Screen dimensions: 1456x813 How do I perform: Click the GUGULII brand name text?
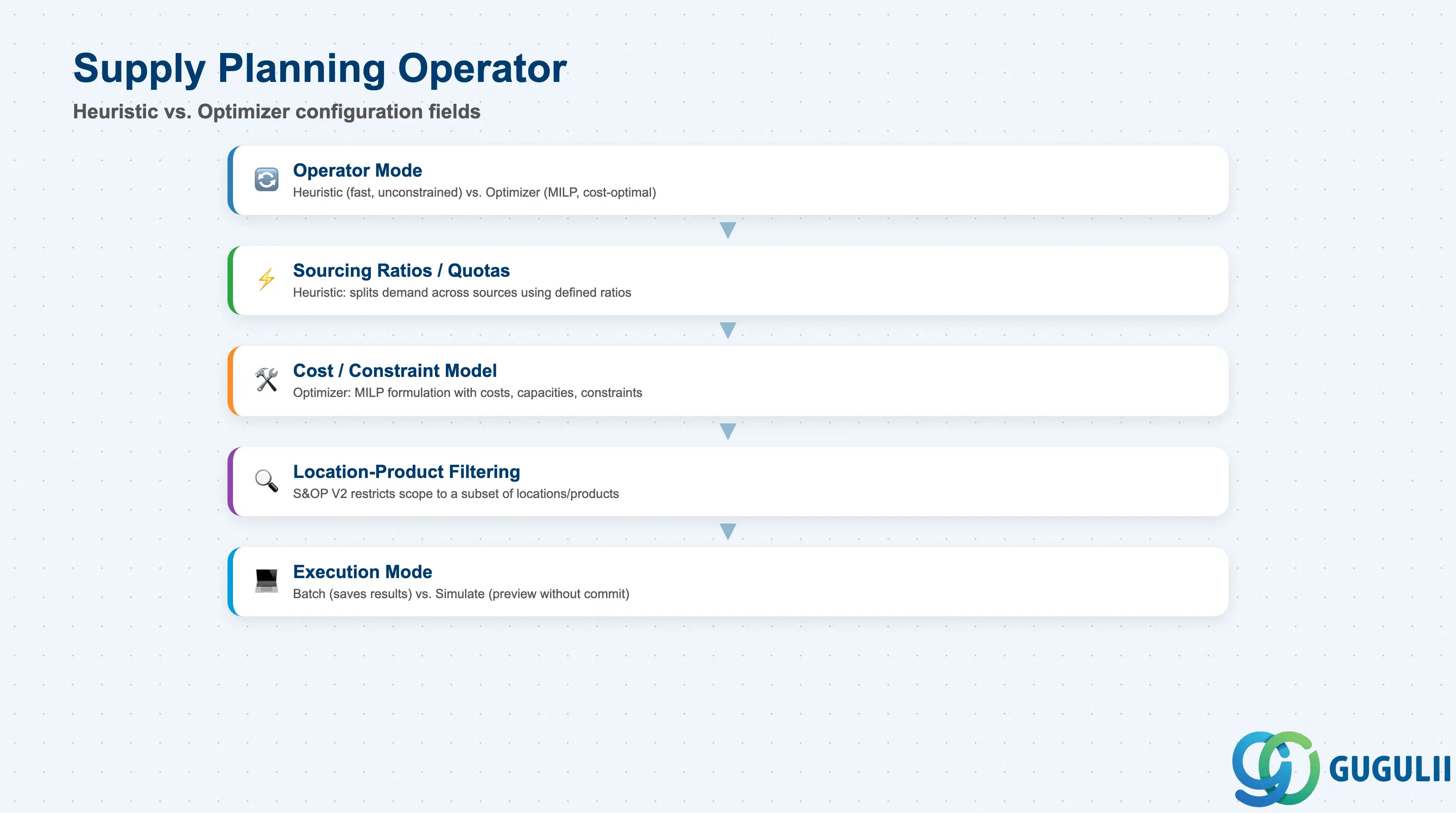pyautogui.click(x=1389, y=769)
